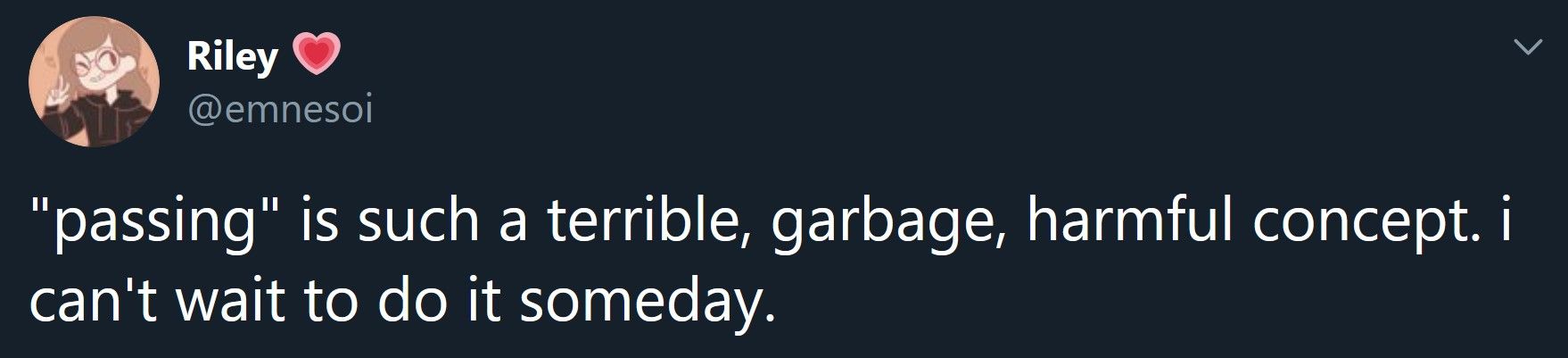Click the pink heart emoji beside Riley
This screenshot has height=358, width=1568.
coord(316,56)
